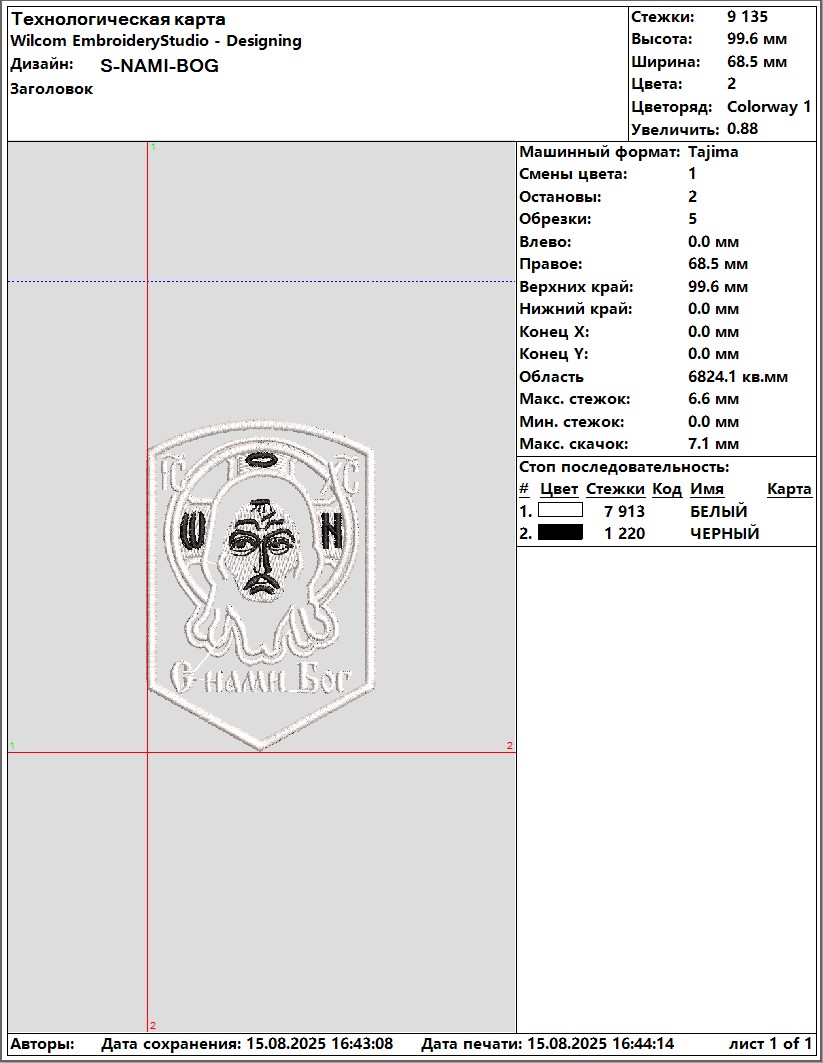The image size is (823, 1063).
Task: Select the design name S-NAMI-BOG
Action: pyautogui.click(x=159, y=66)
